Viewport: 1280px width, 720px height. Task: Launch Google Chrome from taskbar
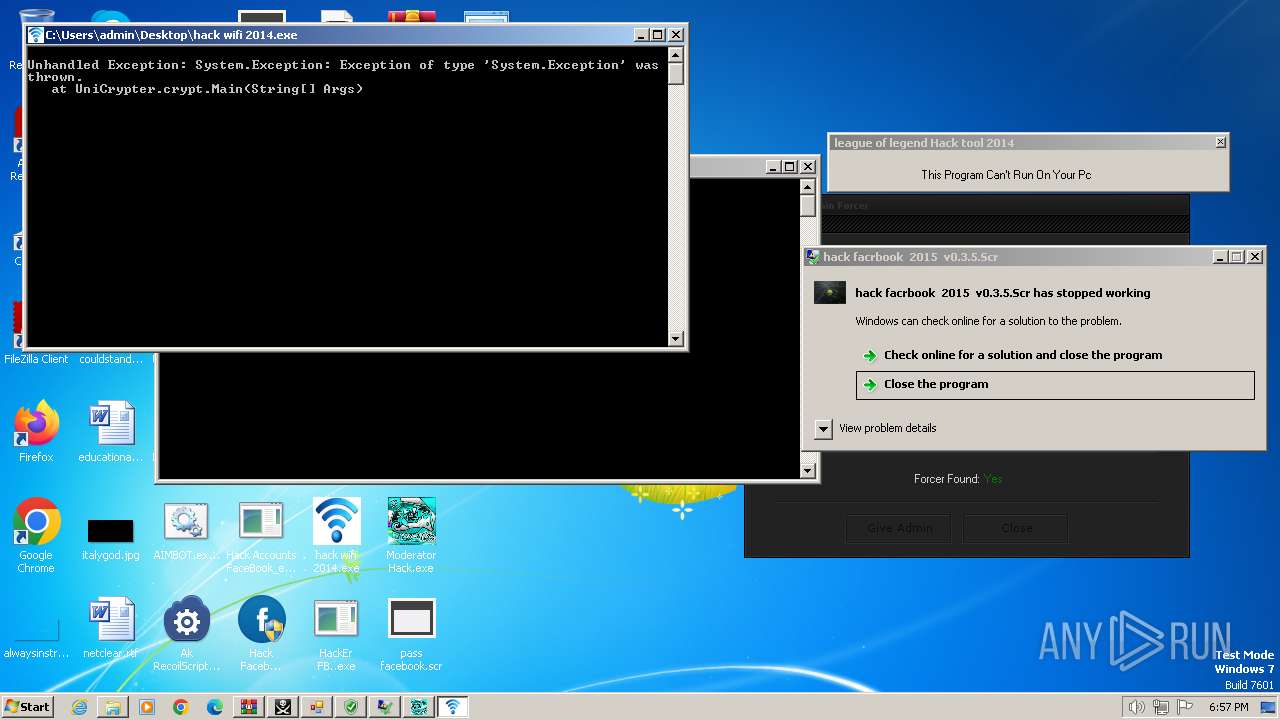click(x=181, y=707)
